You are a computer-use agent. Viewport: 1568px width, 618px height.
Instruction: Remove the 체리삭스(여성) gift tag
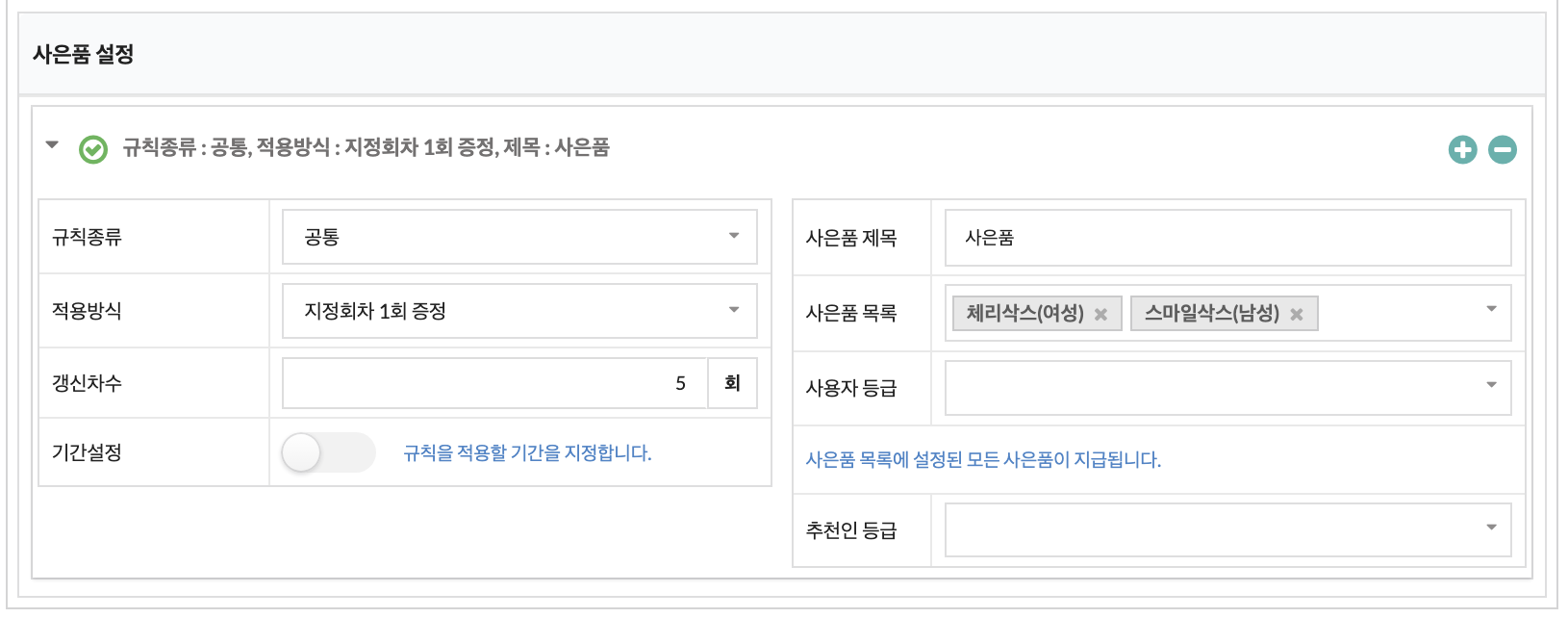tap(1101, 314)
